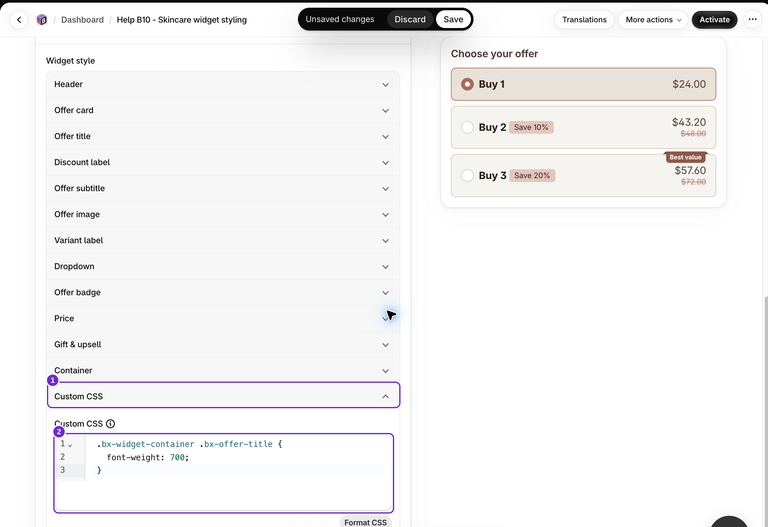The image size is (768, 527).
Task: Expand the Offer badge section
Action: [223, 292]
